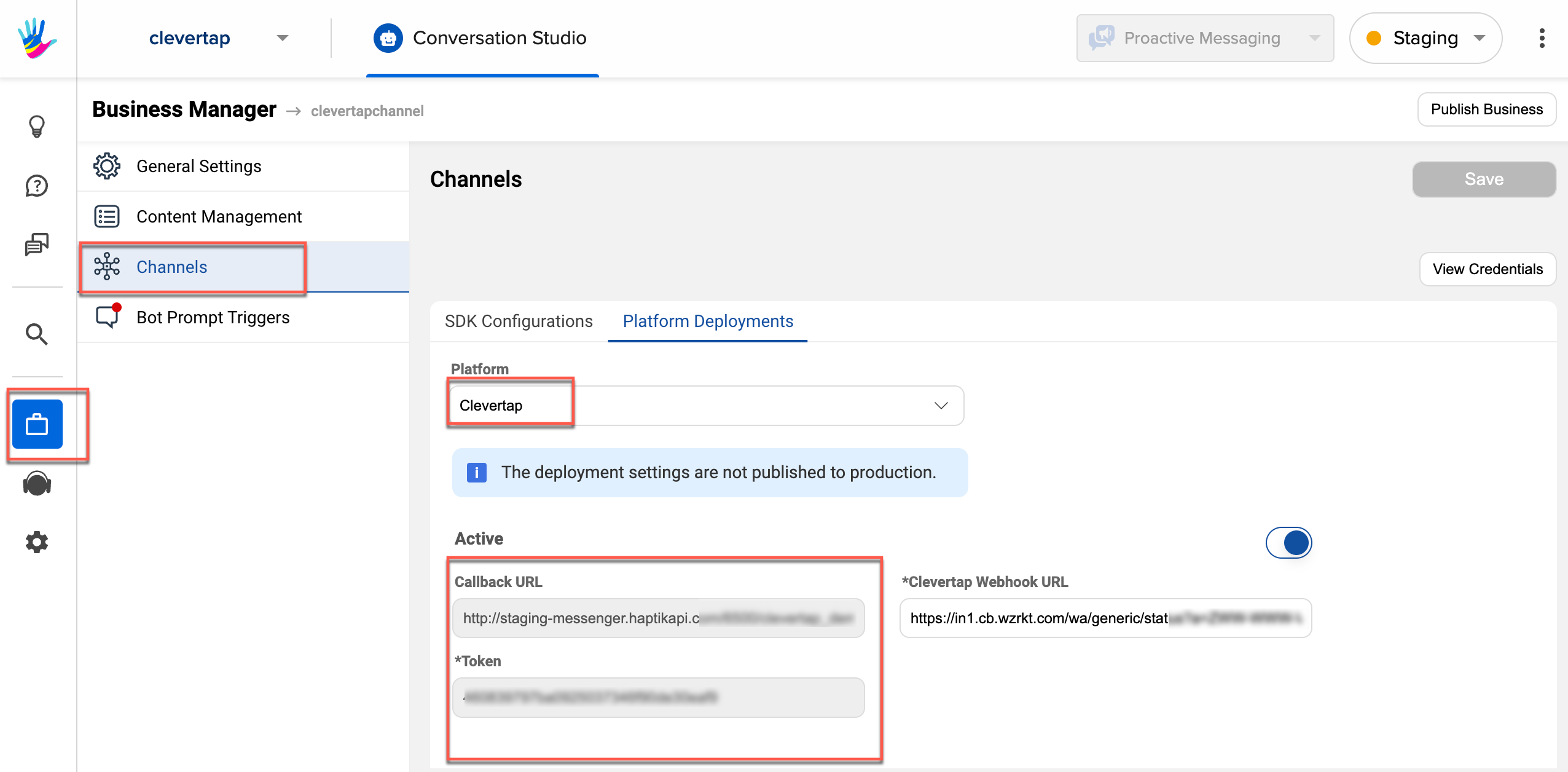The image size is (1568, 772).
Task: Open the chat messages sidebar icon
Action: pyautogui.click(x=37, y=244)
